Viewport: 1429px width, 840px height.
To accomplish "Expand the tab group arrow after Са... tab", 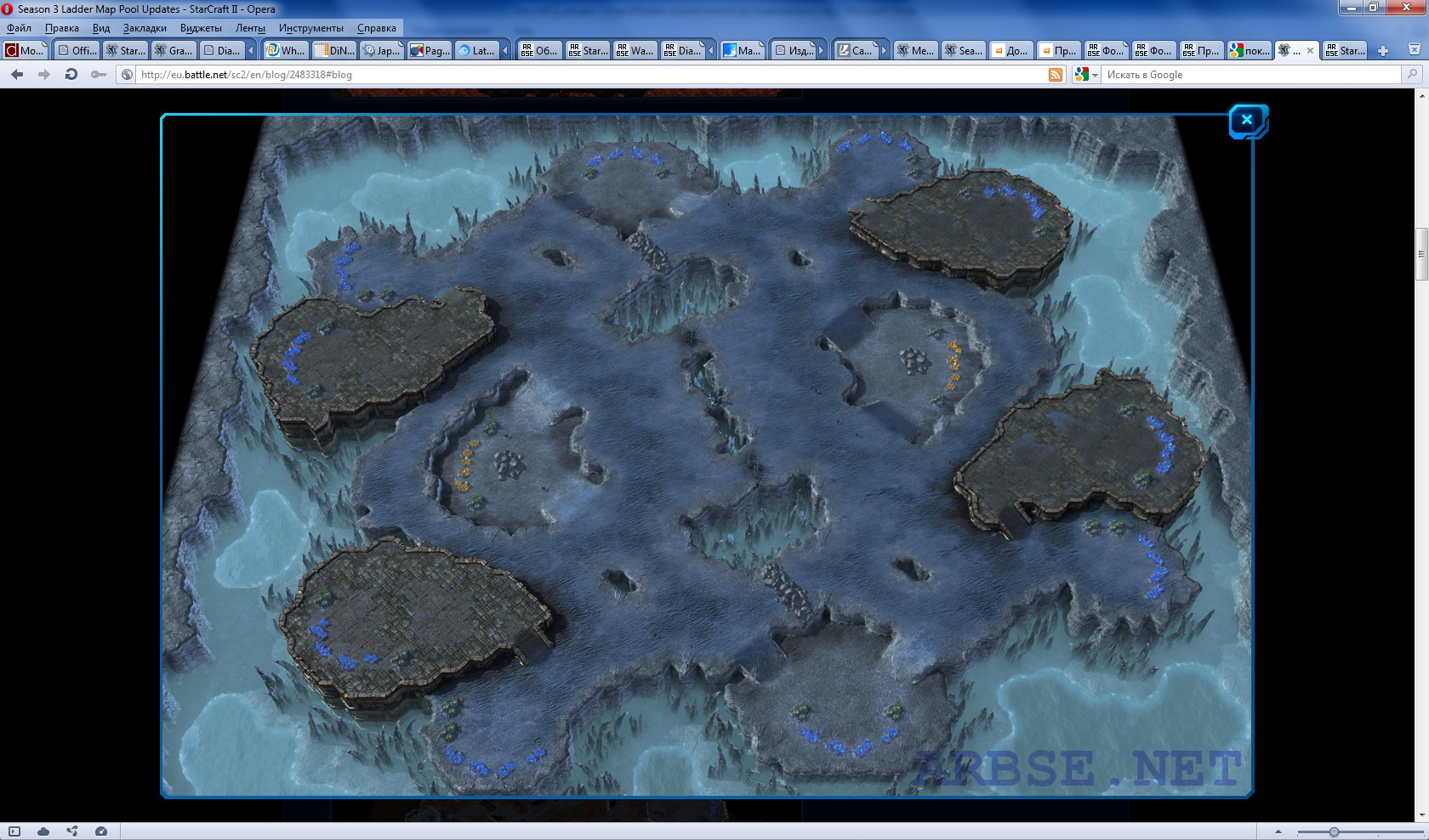I will tap(883, 51).
